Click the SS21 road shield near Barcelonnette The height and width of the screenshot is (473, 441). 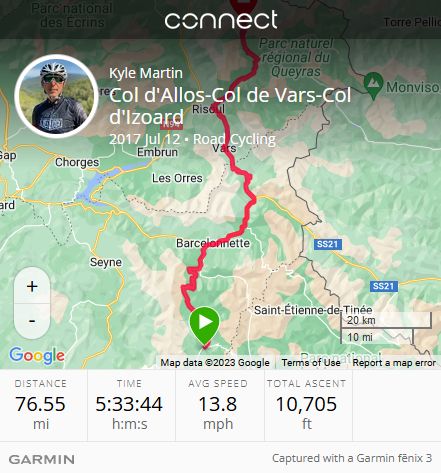327,244
